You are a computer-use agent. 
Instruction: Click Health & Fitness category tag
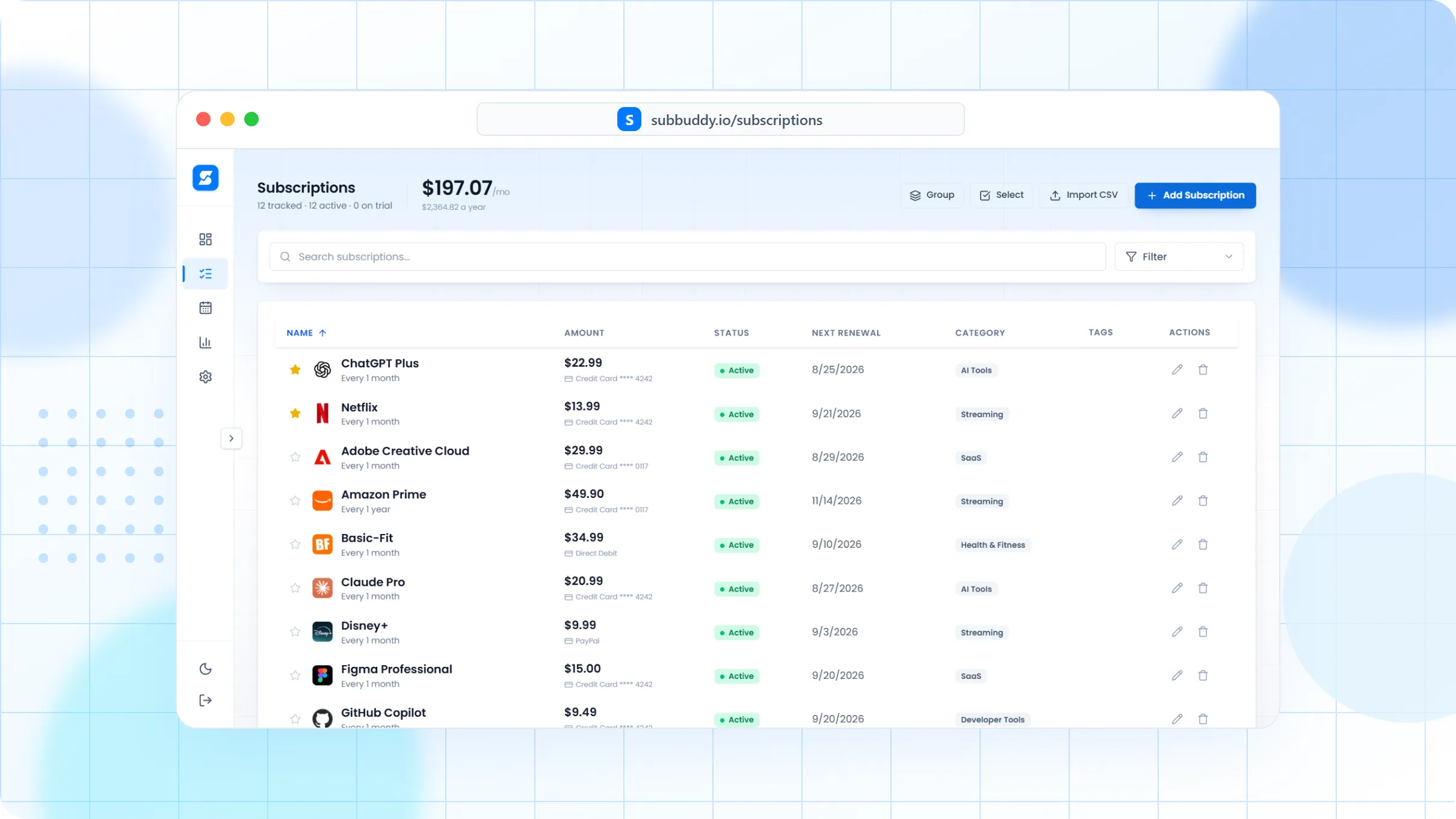[993, 545]
